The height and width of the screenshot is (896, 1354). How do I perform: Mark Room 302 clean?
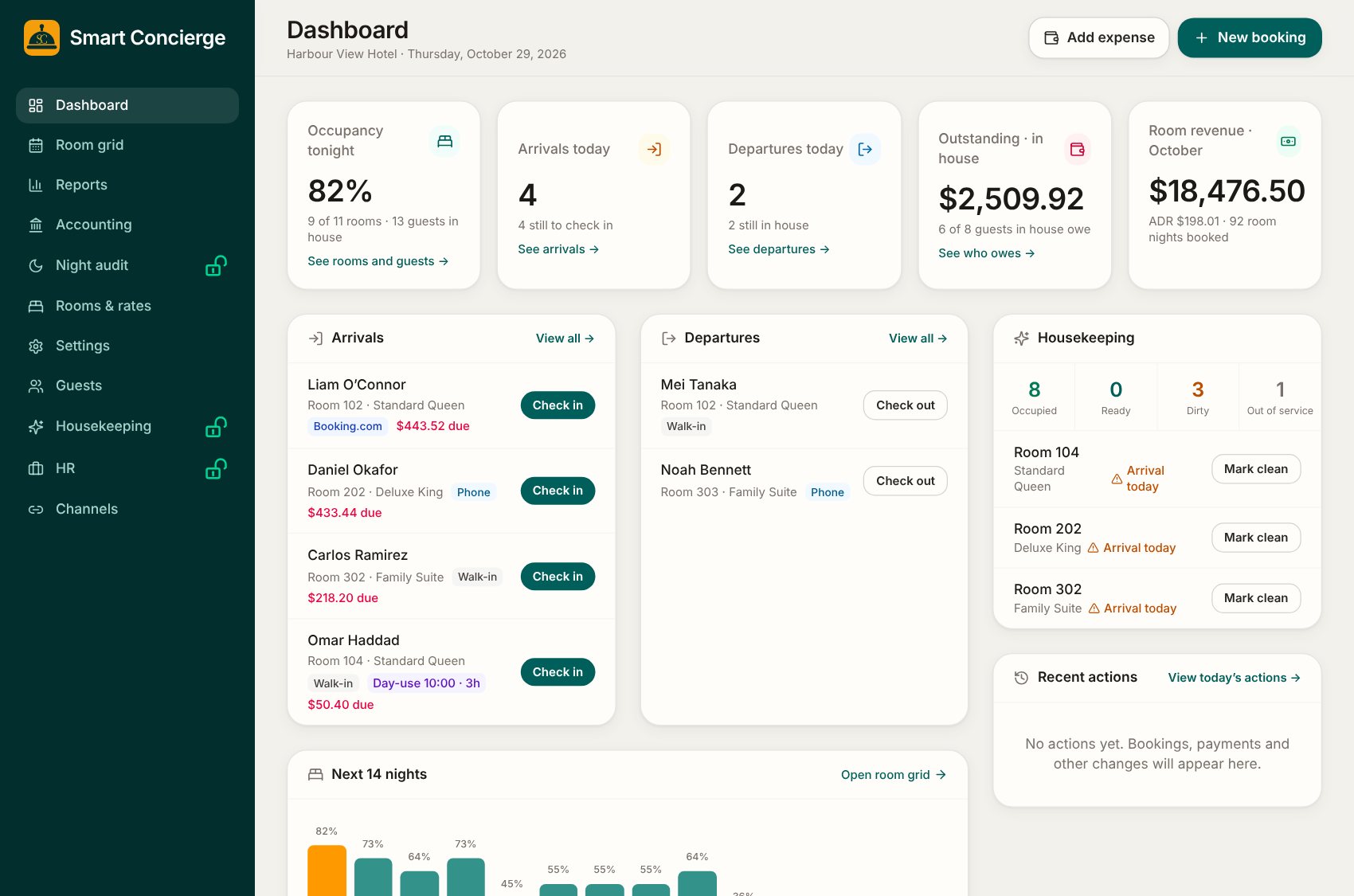(x=1256, y=598)
